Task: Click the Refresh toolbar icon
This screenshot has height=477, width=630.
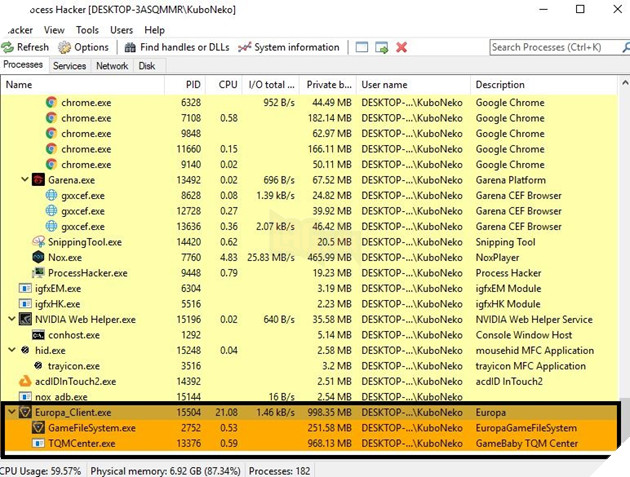Action: point(8,47)
